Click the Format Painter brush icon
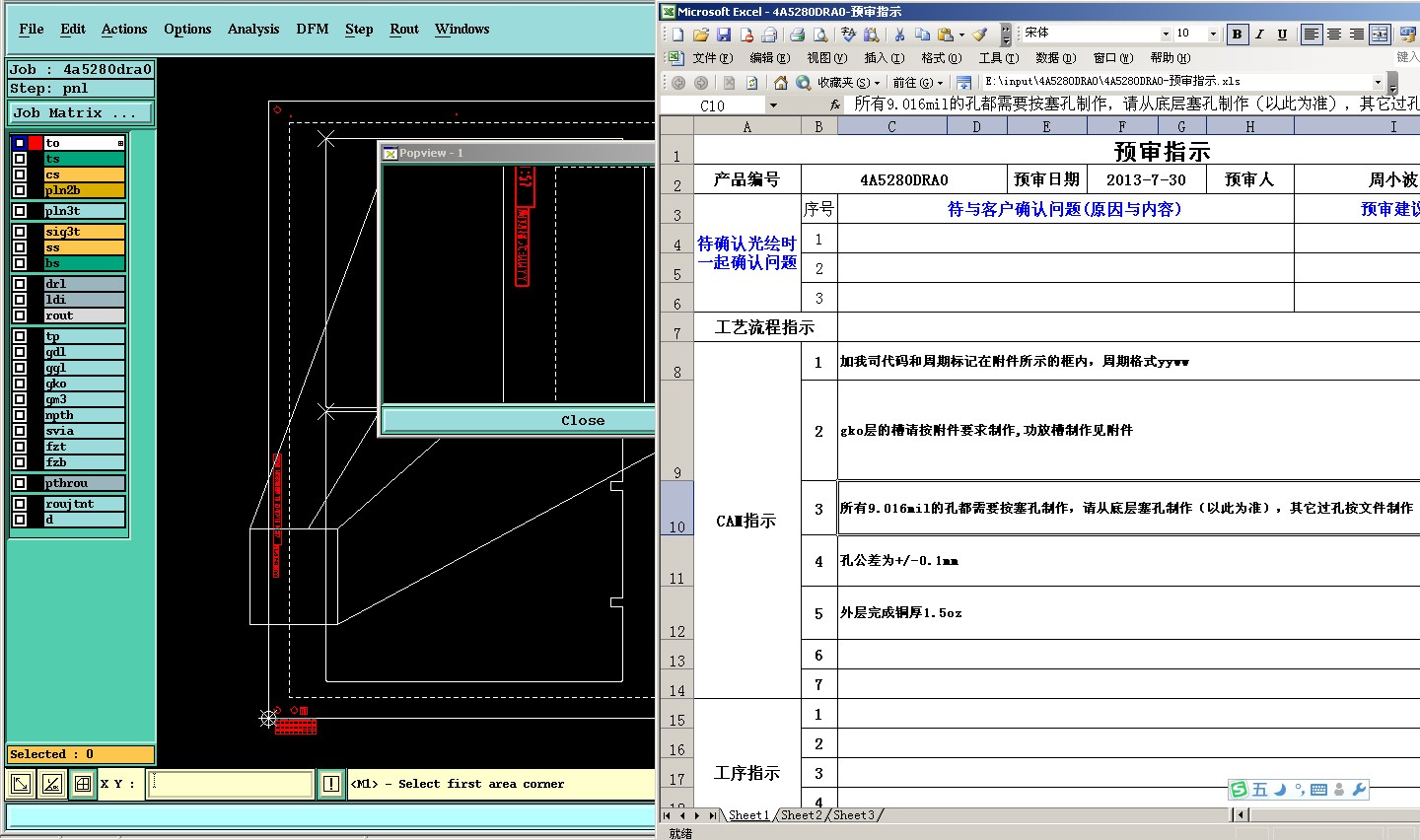This screenshot has width=1420, height=840. coord(980,35)
